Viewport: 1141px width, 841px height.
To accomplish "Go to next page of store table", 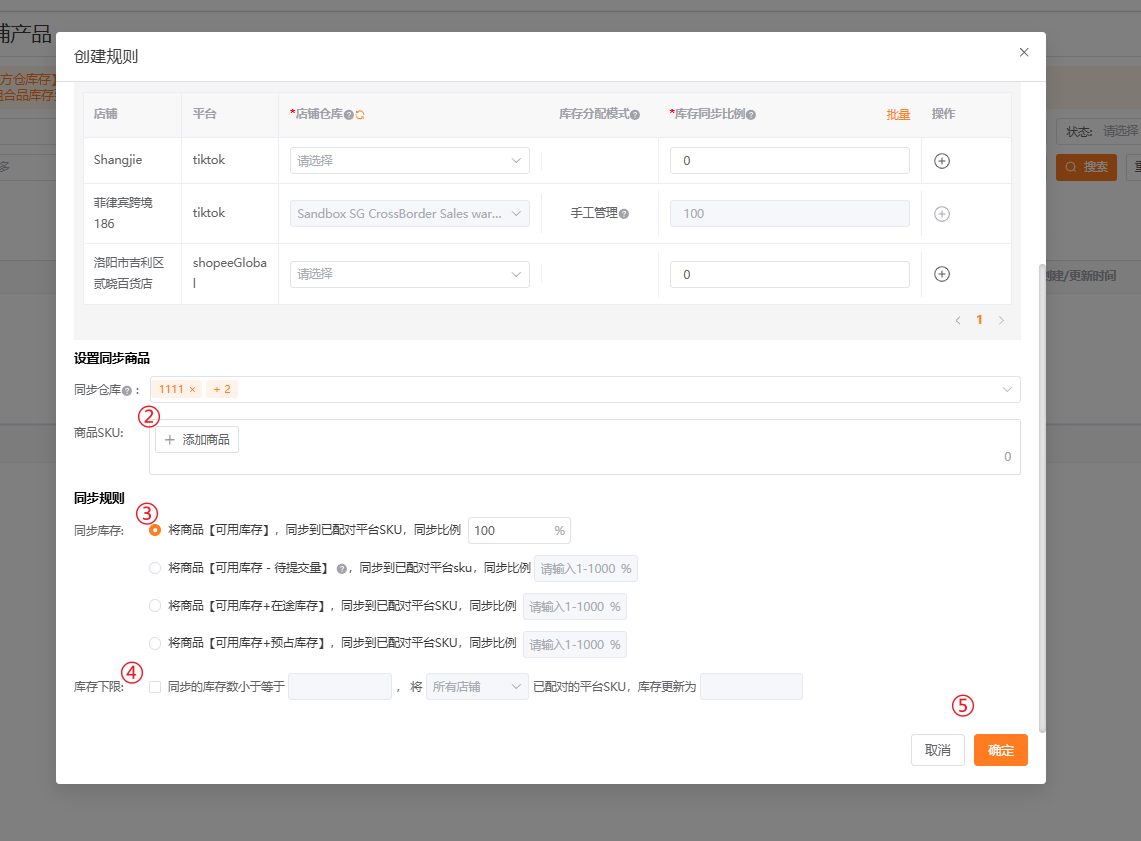I will pos(1001,320).
